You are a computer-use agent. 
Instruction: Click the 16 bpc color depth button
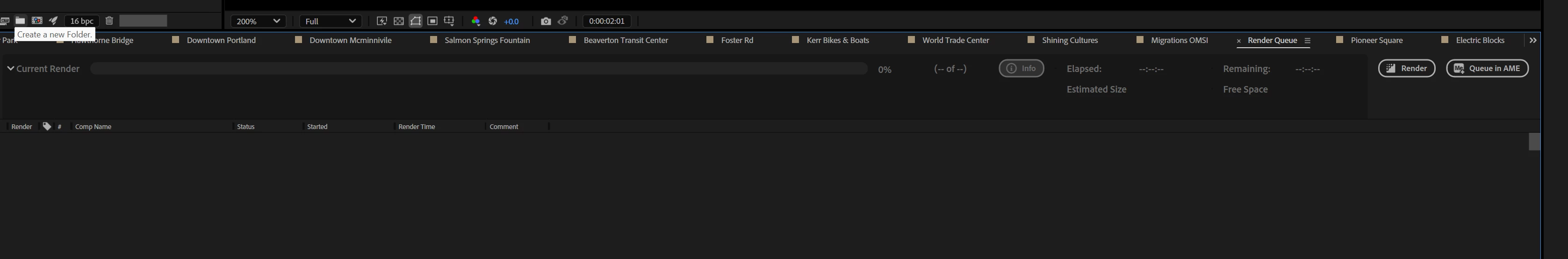point(81,21)
